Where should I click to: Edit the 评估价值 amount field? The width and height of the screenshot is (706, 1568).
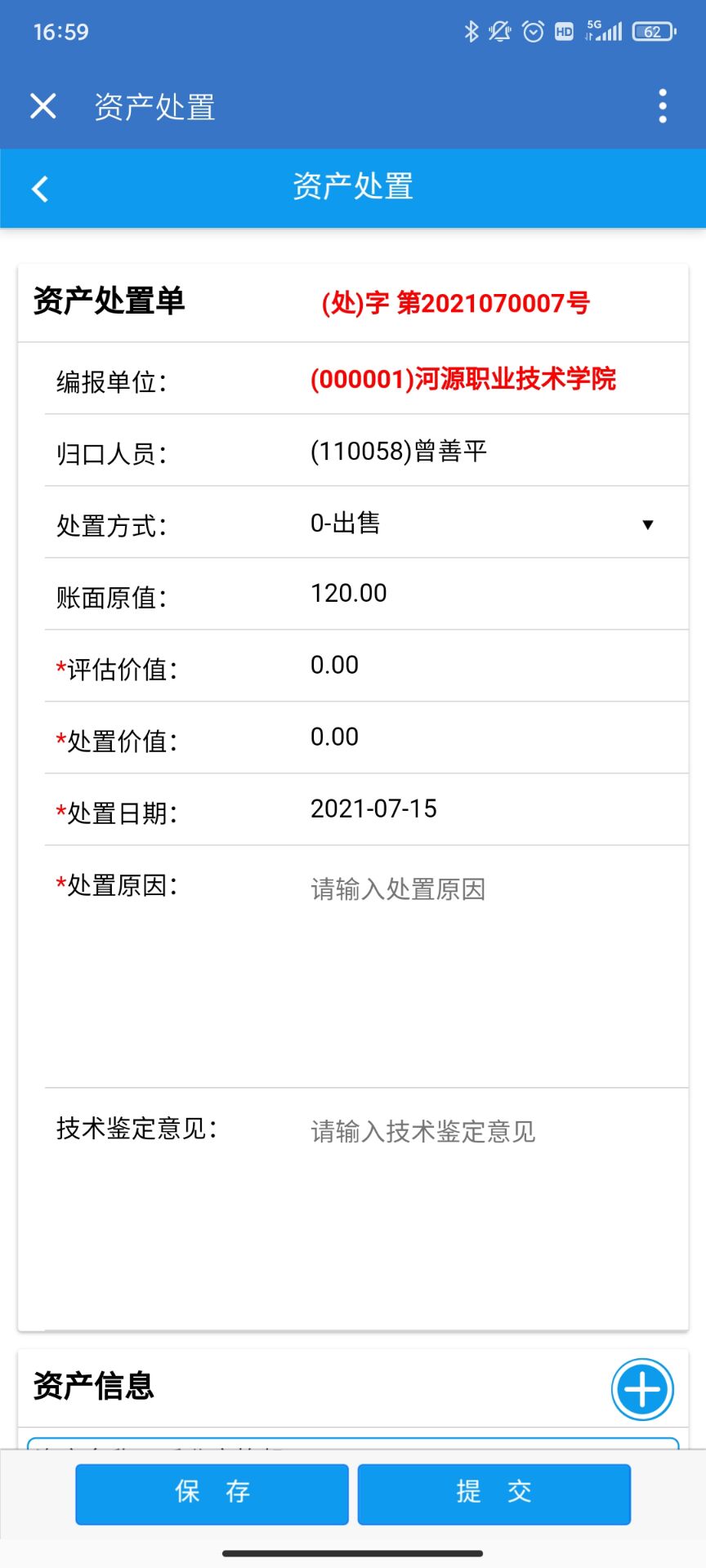(490, 666)
